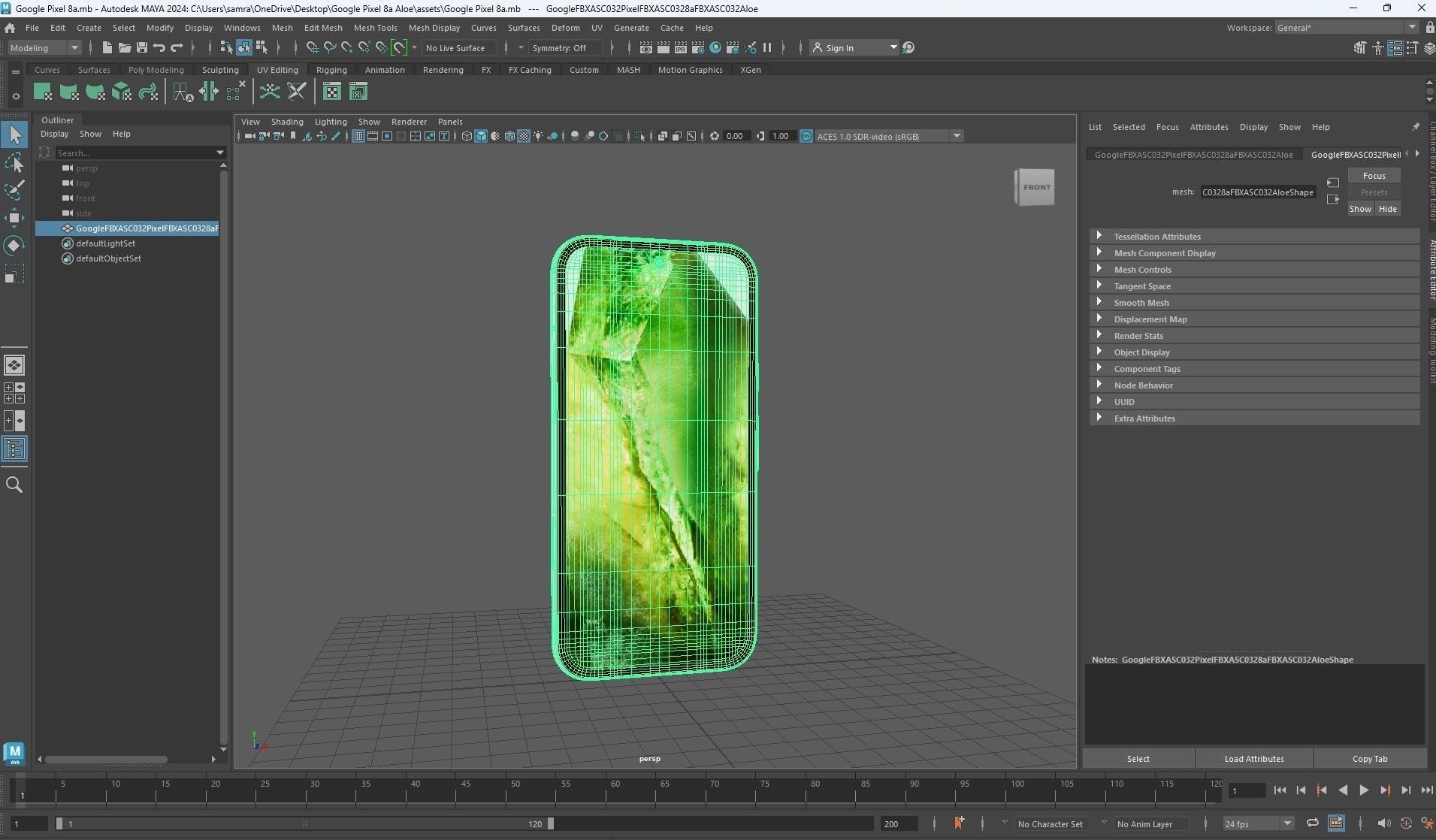Open the UV Editor shelf icon
Screen dimensions: 1436x840
[x=331, y=92]
